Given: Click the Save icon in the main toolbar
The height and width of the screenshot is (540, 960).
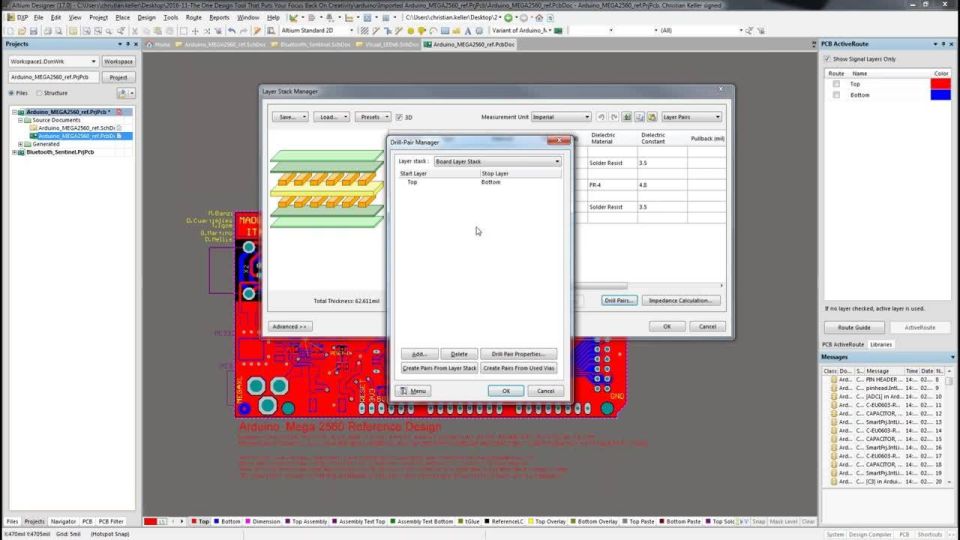Looking at the screenshot, I should tap(34, 31).
